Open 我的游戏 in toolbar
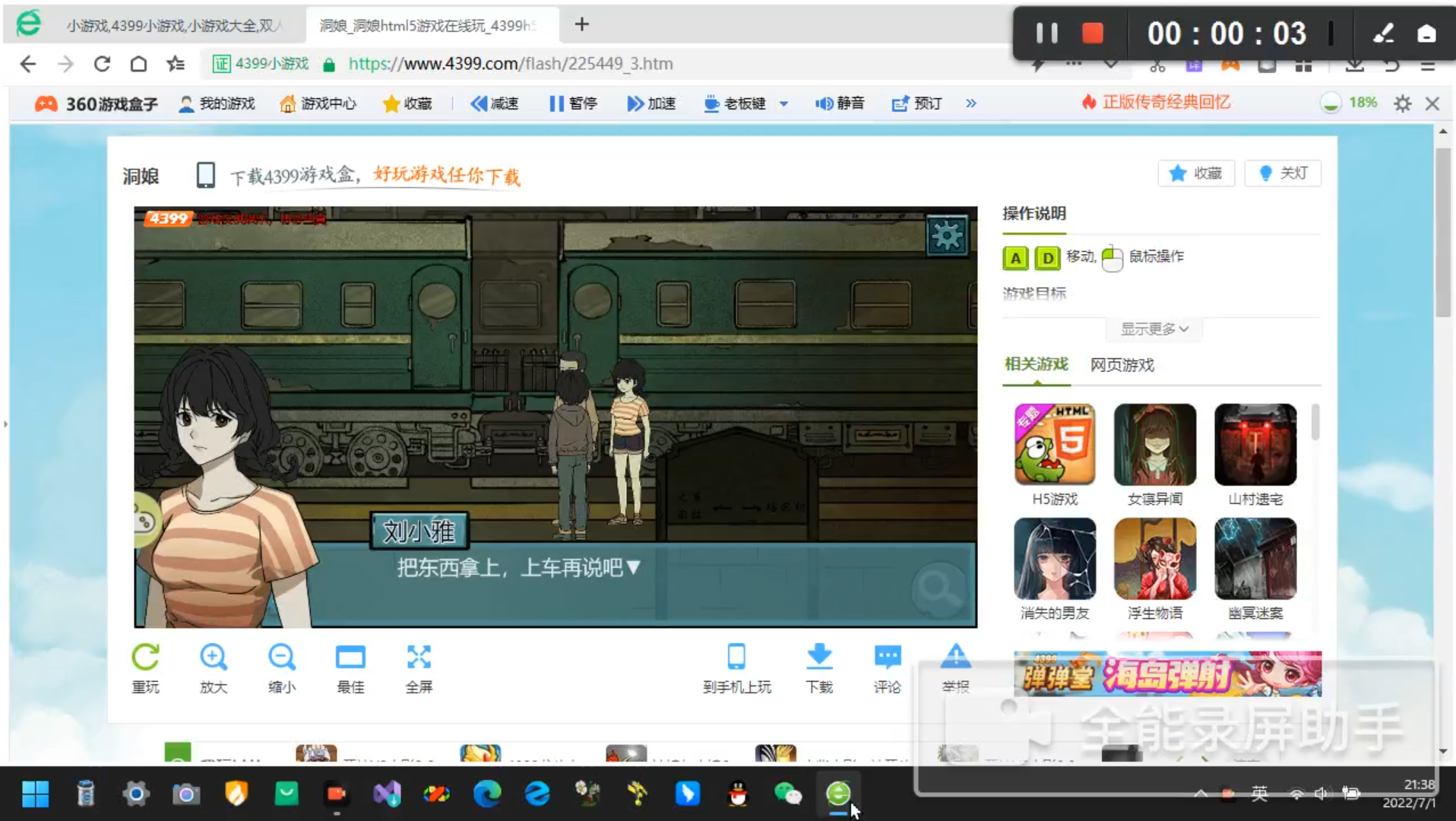1456x821 pixels. point(217,103)
